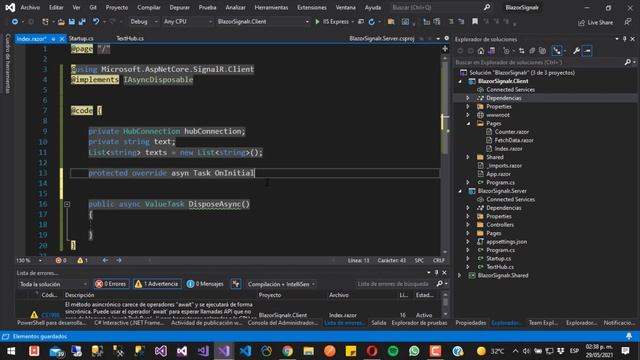Click the error count icon below editor

point(58,260)
